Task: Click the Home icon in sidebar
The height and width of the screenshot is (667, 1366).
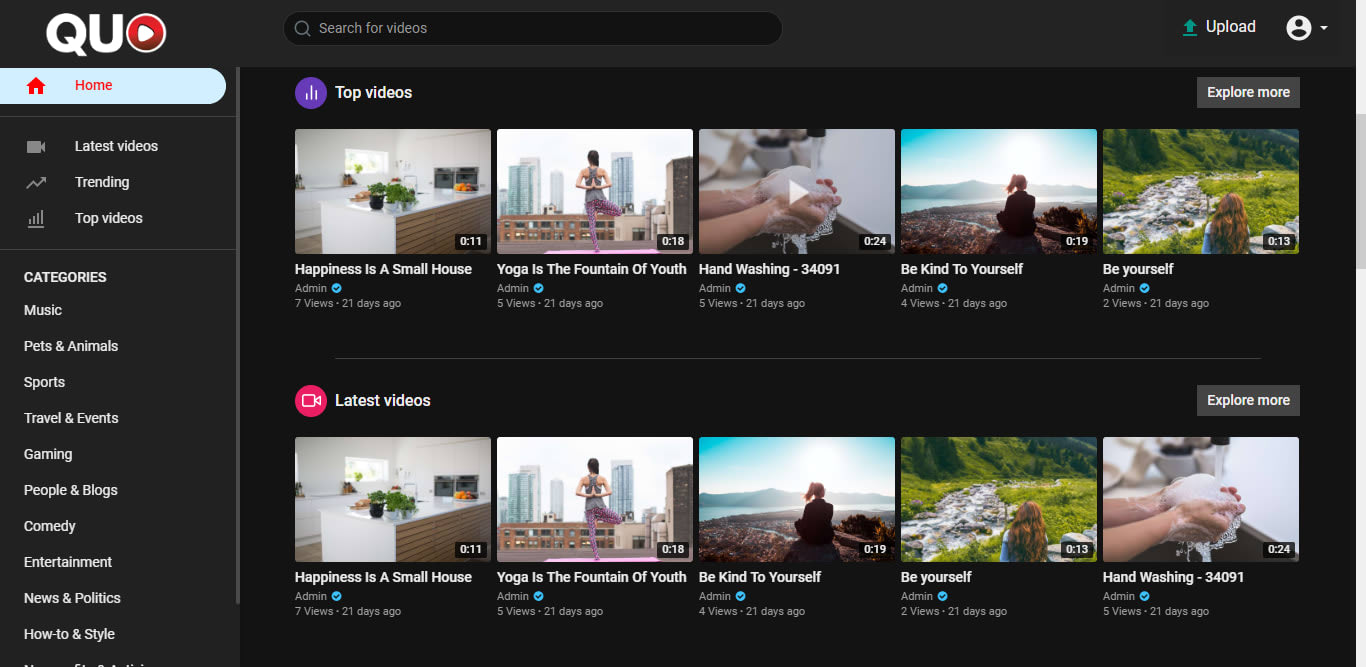Action: [x=36, y=86]
